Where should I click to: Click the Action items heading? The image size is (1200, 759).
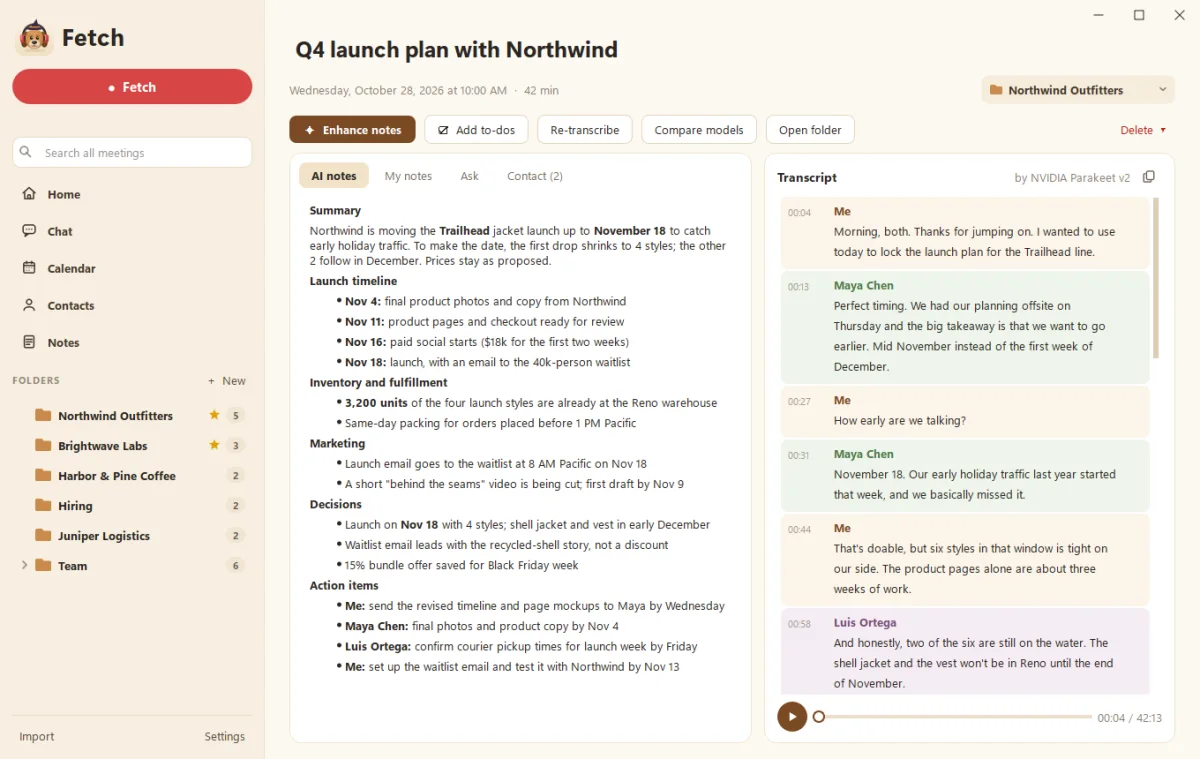[344, 585]
